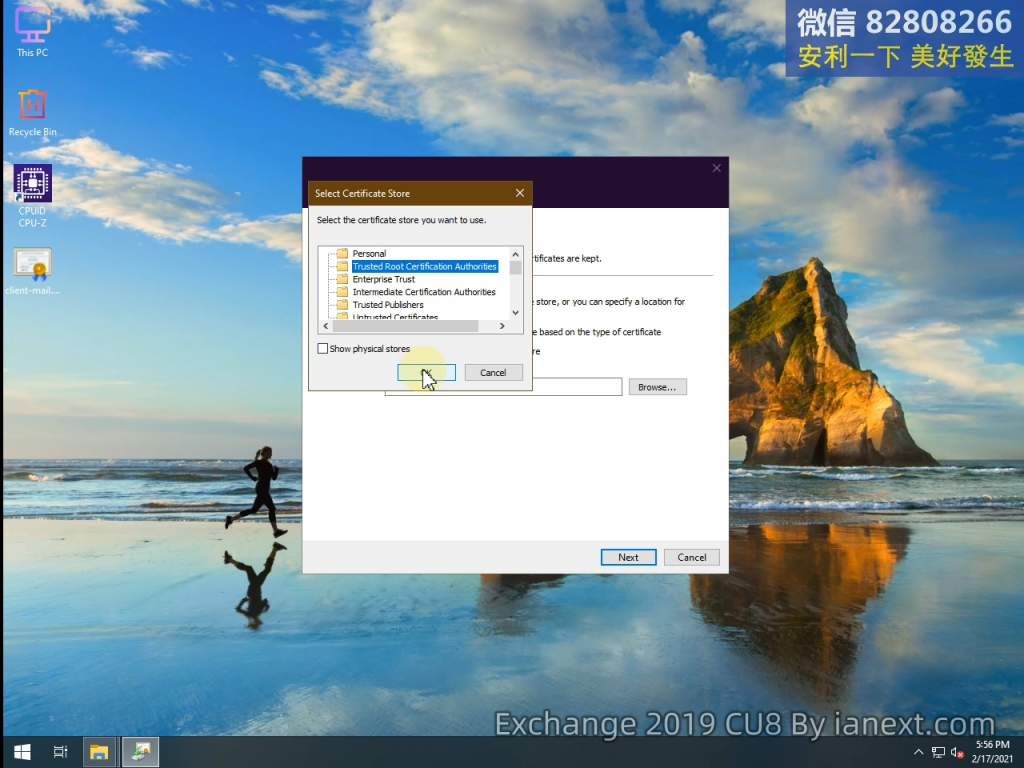Select the Recycle Bin desktop icon
Image resolution: width=1024 pixels, height=768 pixels.
coord(32,110)
